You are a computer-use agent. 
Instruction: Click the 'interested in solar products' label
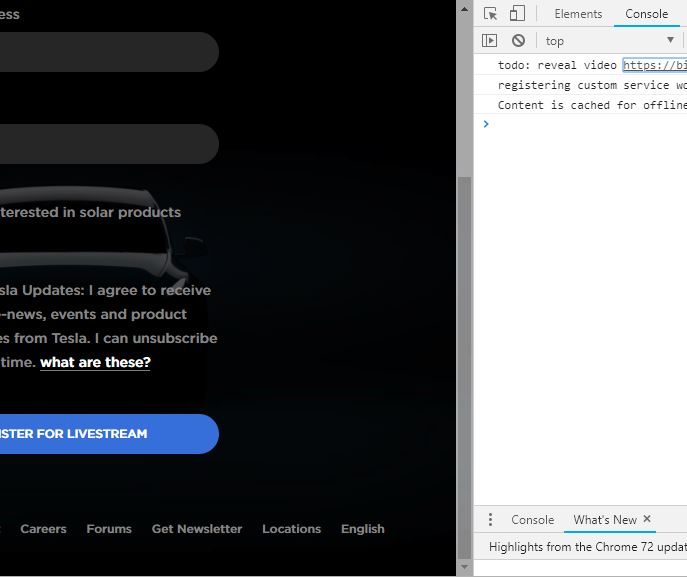tap(90, 212)
